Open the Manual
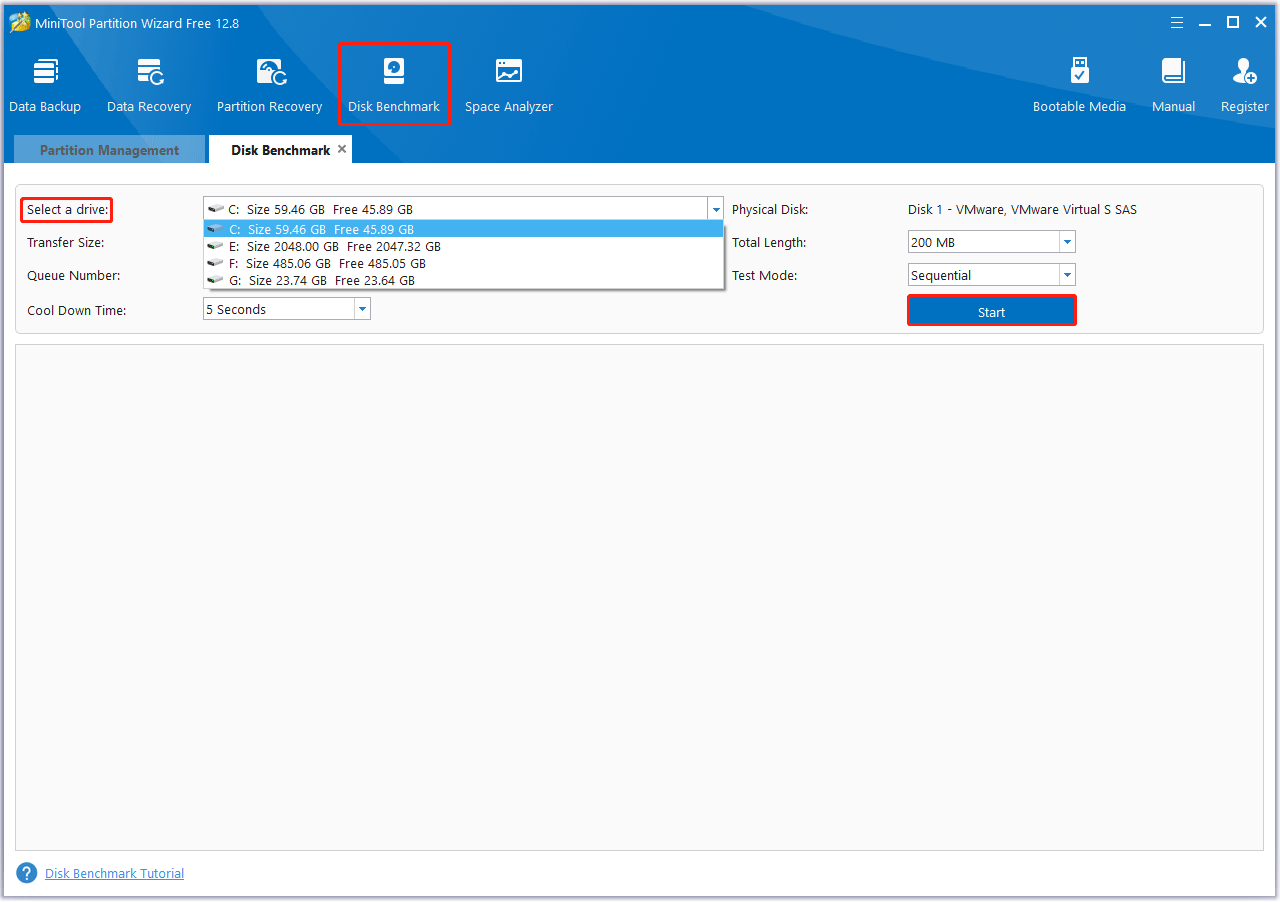The image size is (1280, 902). click(1172, 83)
